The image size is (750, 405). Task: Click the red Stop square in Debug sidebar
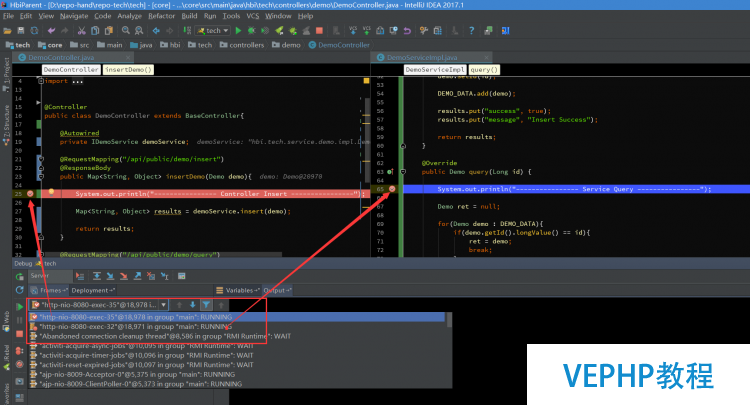coord(20,334)
